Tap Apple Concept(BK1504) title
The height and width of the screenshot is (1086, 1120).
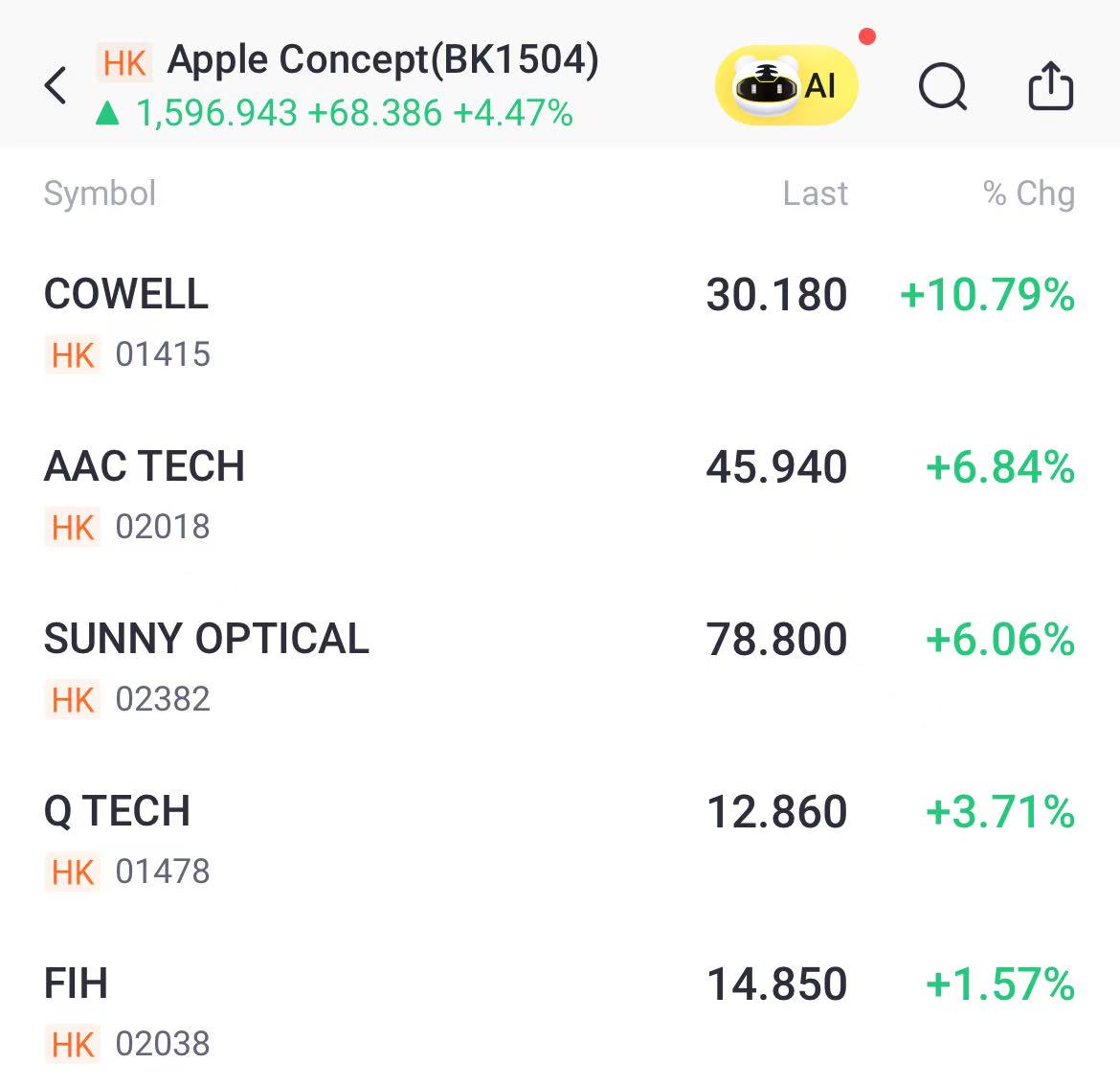click(383, 60)
